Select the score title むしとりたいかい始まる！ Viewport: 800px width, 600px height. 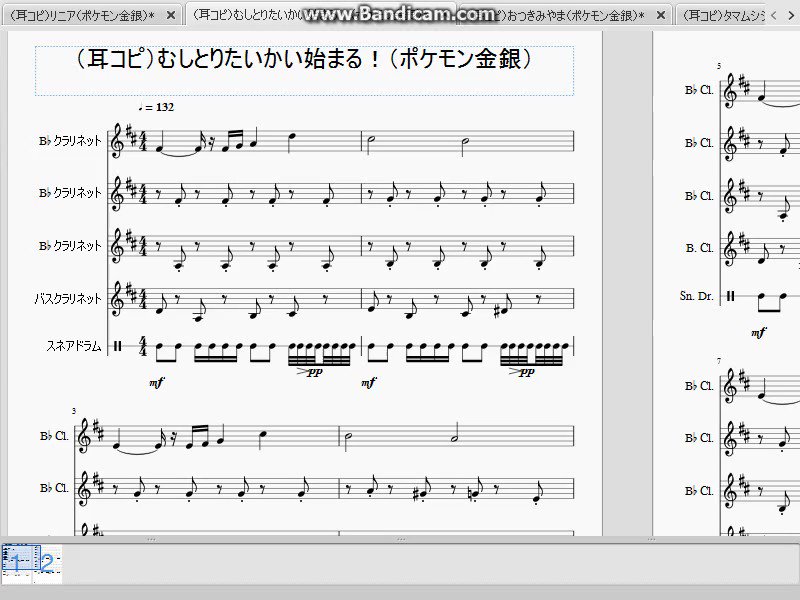tap(304, 59)
